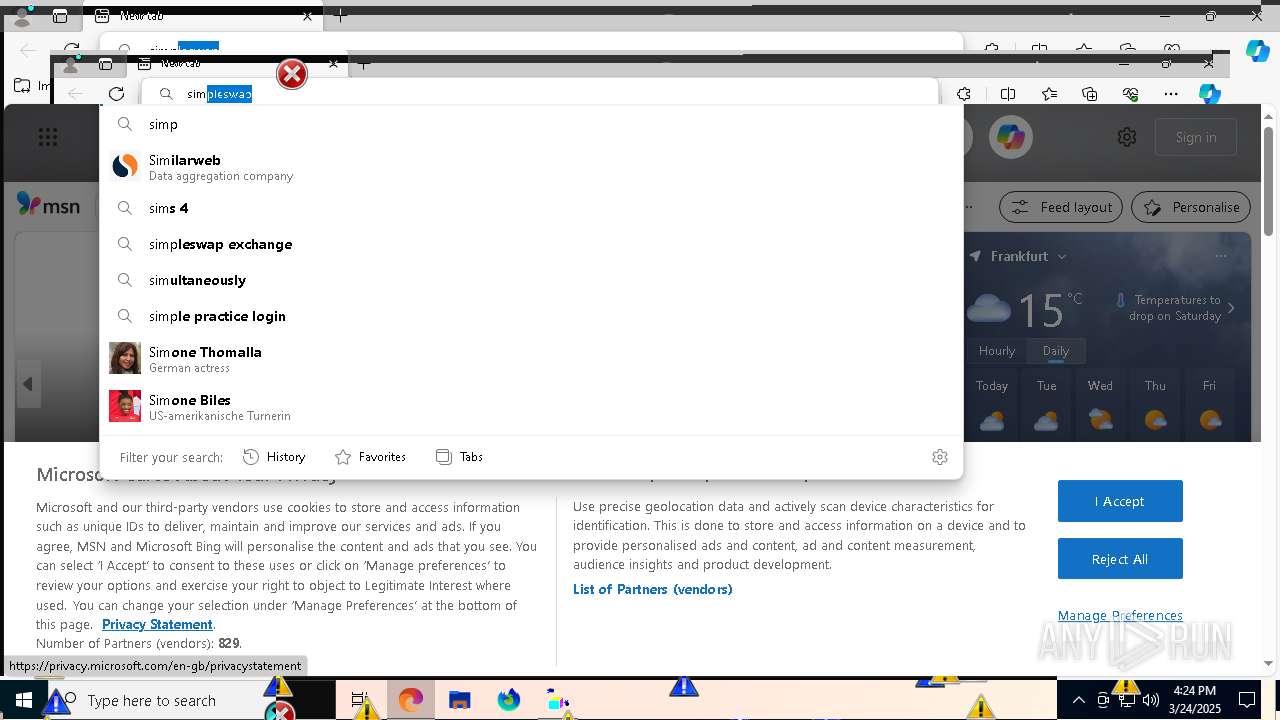Open List of Partners (vendors) link
The image size is (1280, 720).
[x=653, y=589]
